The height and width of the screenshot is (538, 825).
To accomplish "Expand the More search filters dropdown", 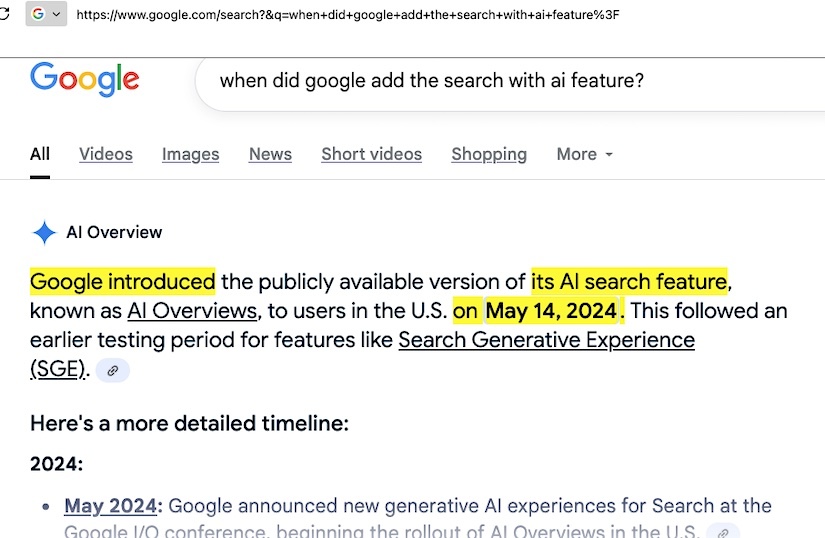I will [584, 154].
